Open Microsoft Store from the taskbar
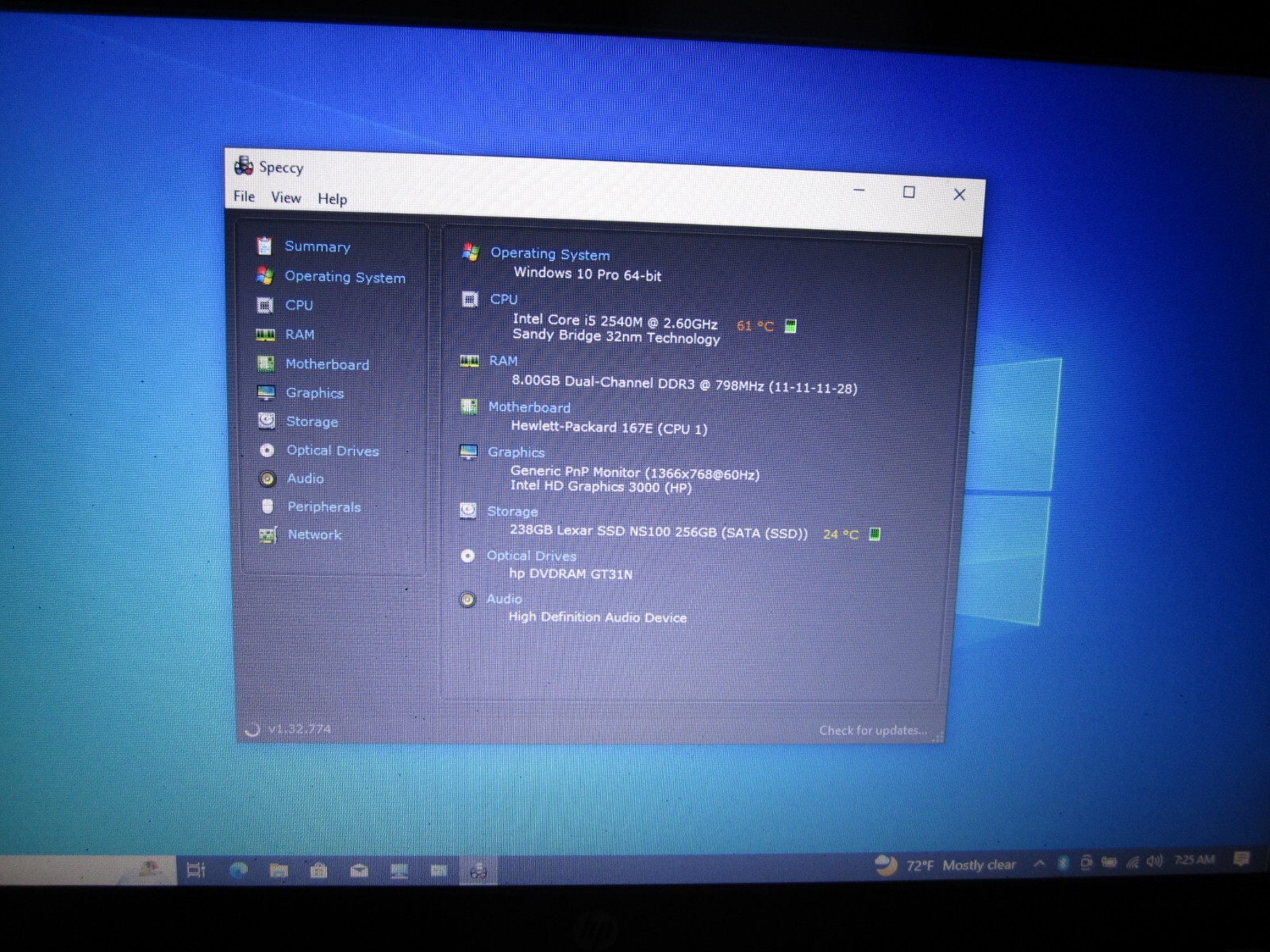 [x=319, y=871]
